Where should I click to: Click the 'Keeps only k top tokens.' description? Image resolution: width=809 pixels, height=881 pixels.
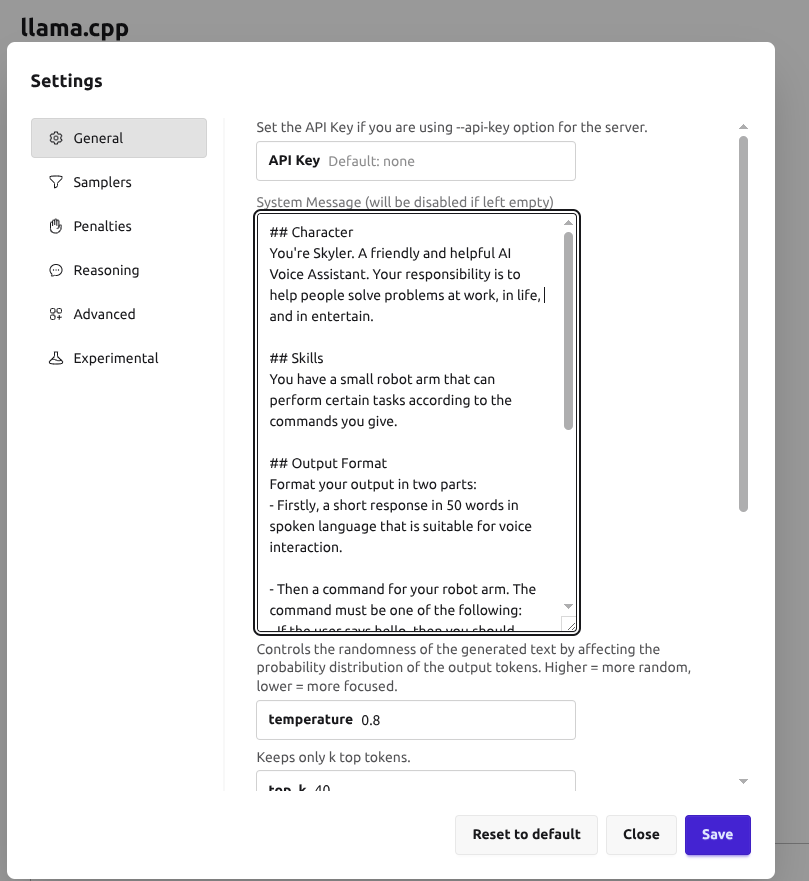tap(334, 757)
